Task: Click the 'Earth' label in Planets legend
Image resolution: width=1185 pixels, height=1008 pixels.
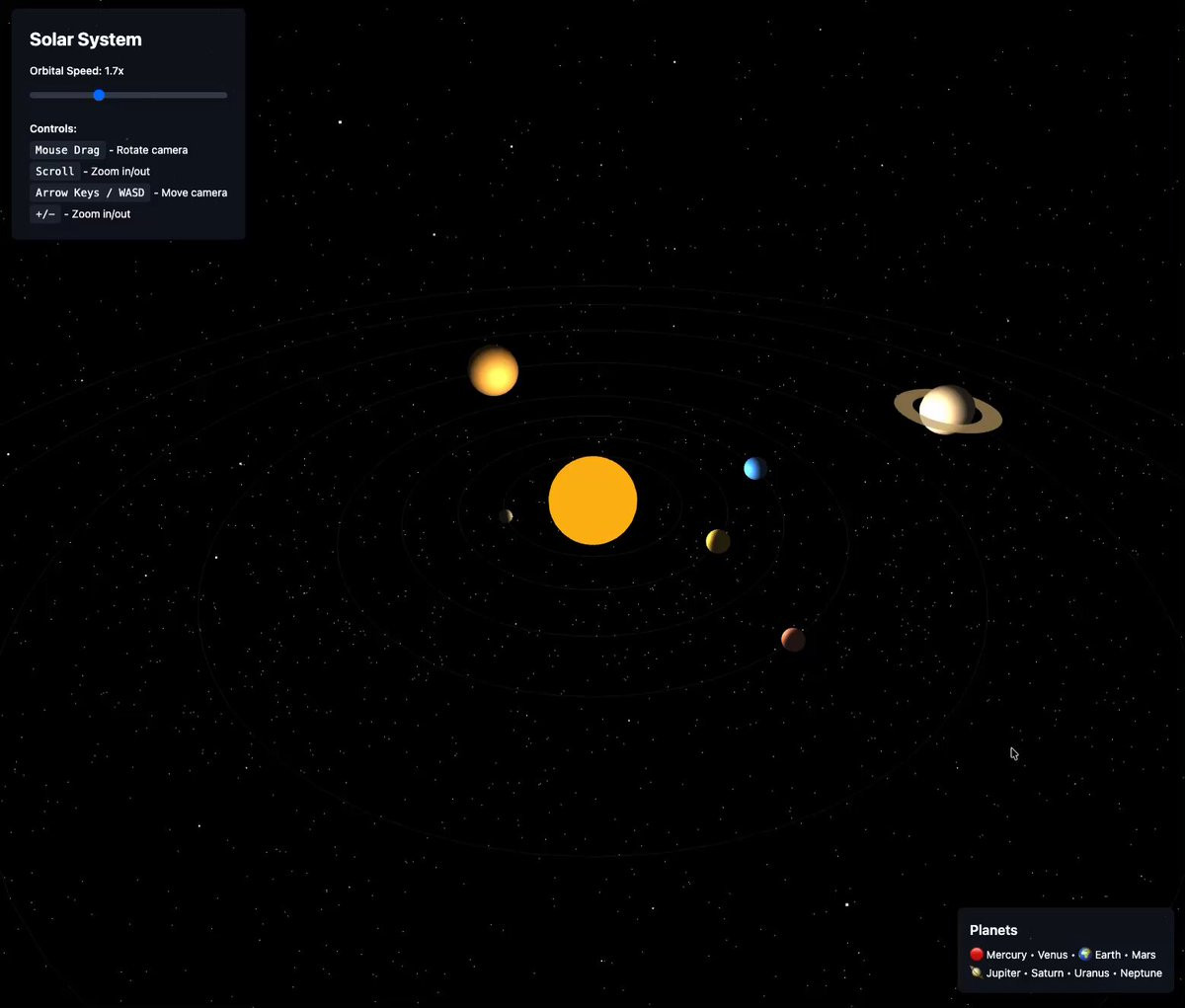Action: [1108, 955]
